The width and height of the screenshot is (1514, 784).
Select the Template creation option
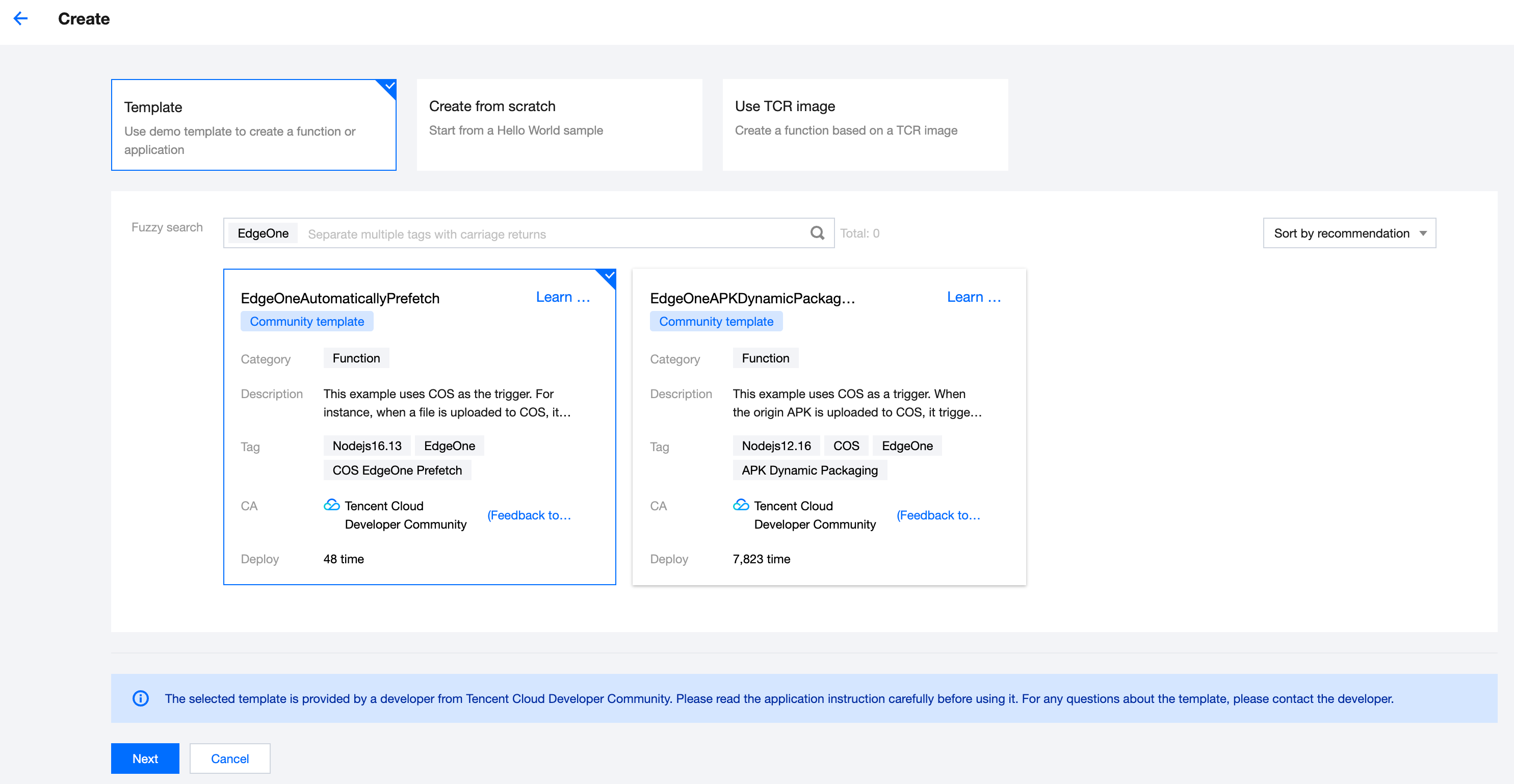pos(253,125)
